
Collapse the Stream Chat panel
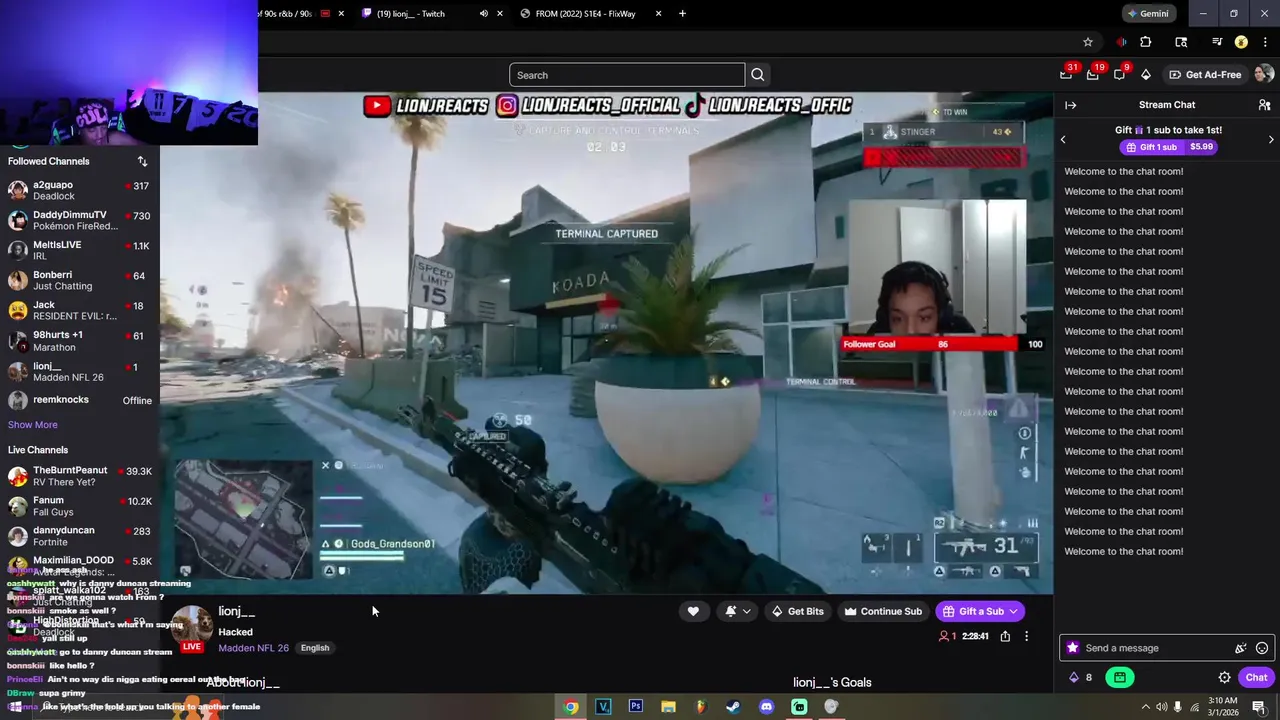[x=1070, y=105]
